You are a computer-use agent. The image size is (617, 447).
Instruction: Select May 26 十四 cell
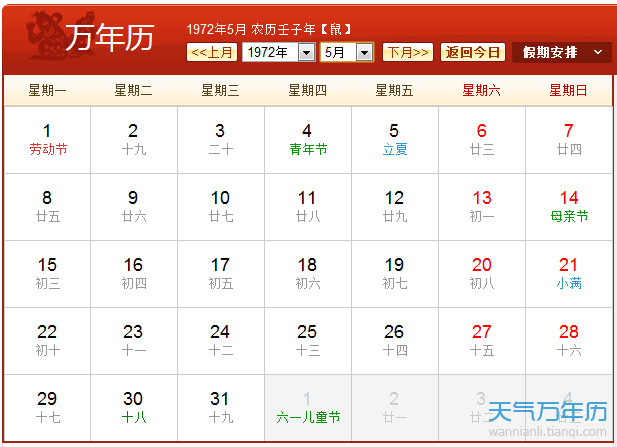[x=395, y=341]
